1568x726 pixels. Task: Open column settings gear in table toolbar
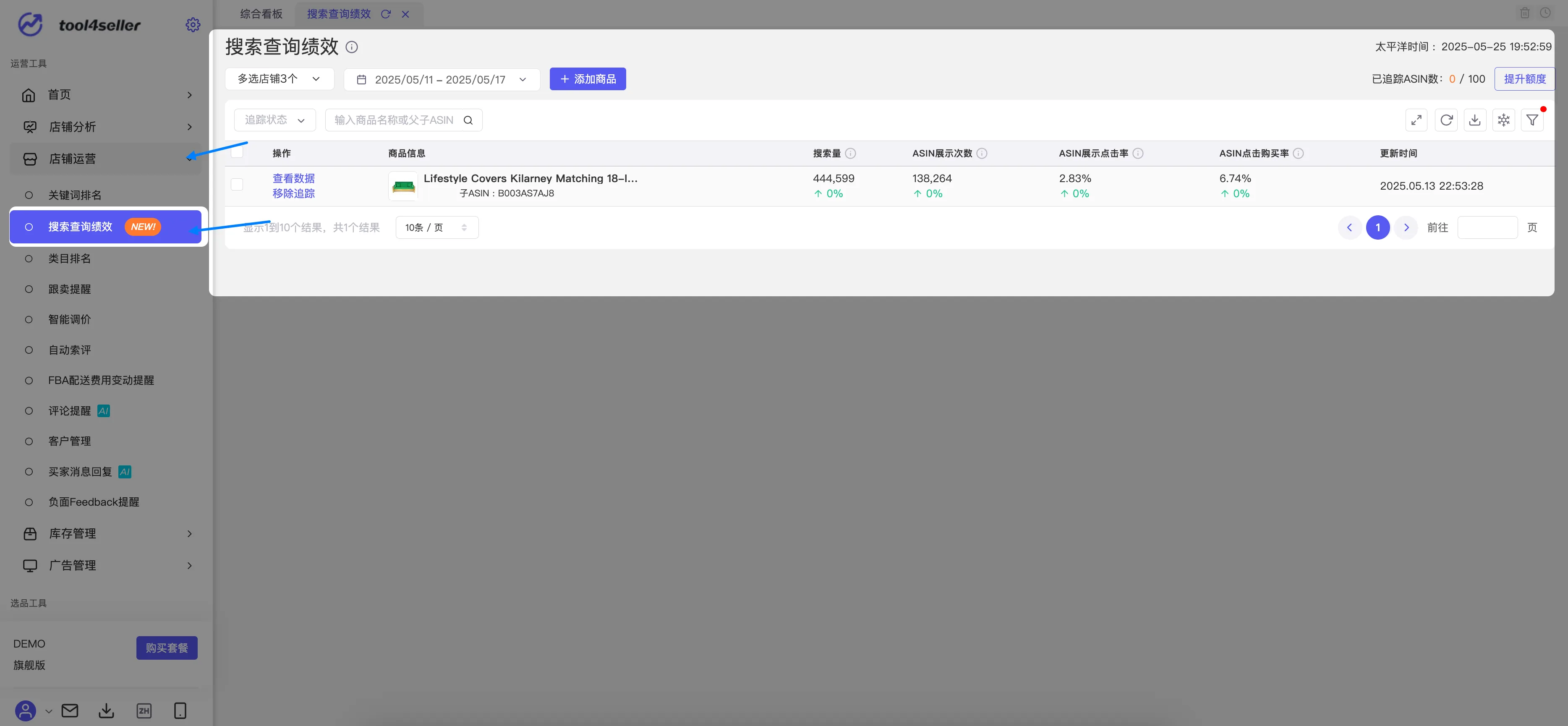coord(1503,120)
